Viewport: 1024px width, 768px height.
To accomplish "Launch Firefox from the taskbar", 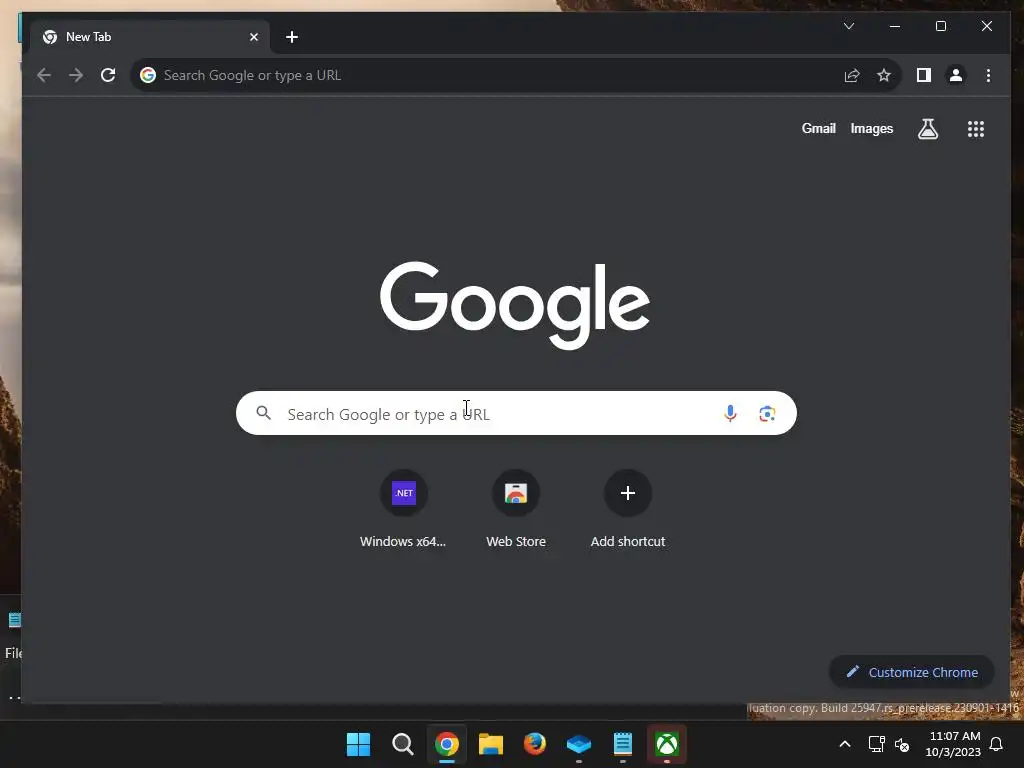I will click(x=535, y=744).
